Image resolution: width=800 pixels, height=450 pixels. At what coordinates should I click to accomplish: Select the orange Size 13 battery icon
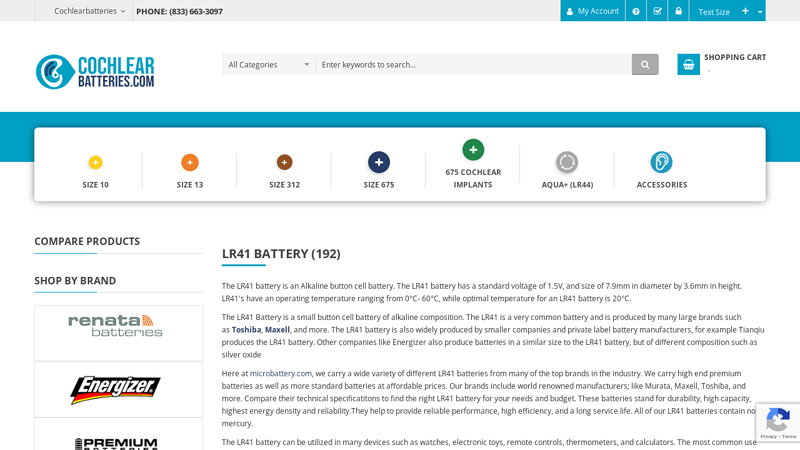(190, 162)
